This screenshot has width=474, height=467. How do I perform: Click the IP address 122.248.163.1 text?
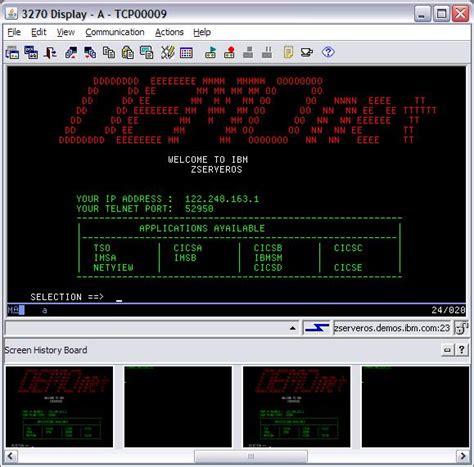point(222,199)
